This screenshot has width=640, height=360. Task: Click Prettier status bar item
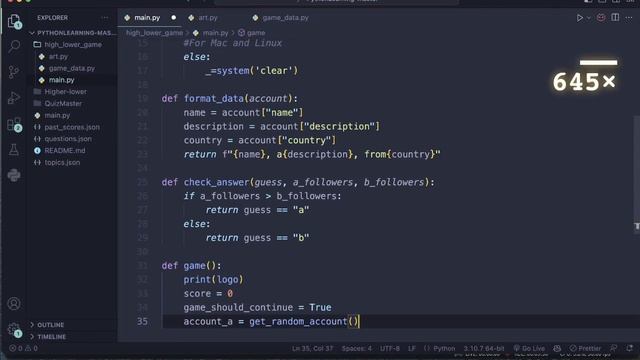click(x=585, y=348)
